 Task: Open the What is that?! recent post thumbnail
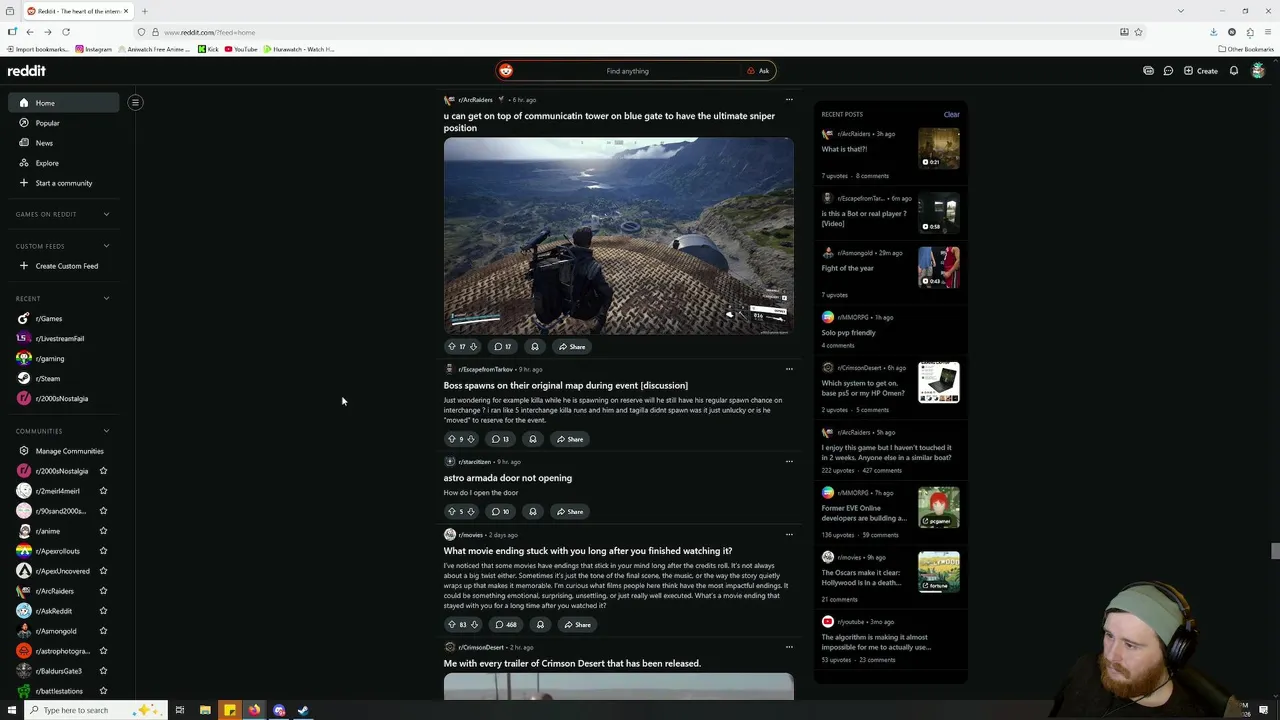(939, 148)
